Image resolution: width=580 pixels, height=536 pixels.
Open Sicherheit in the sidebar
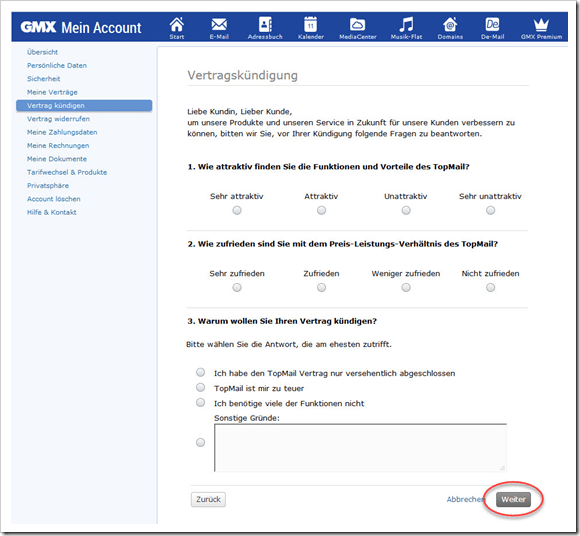[43, 79]
